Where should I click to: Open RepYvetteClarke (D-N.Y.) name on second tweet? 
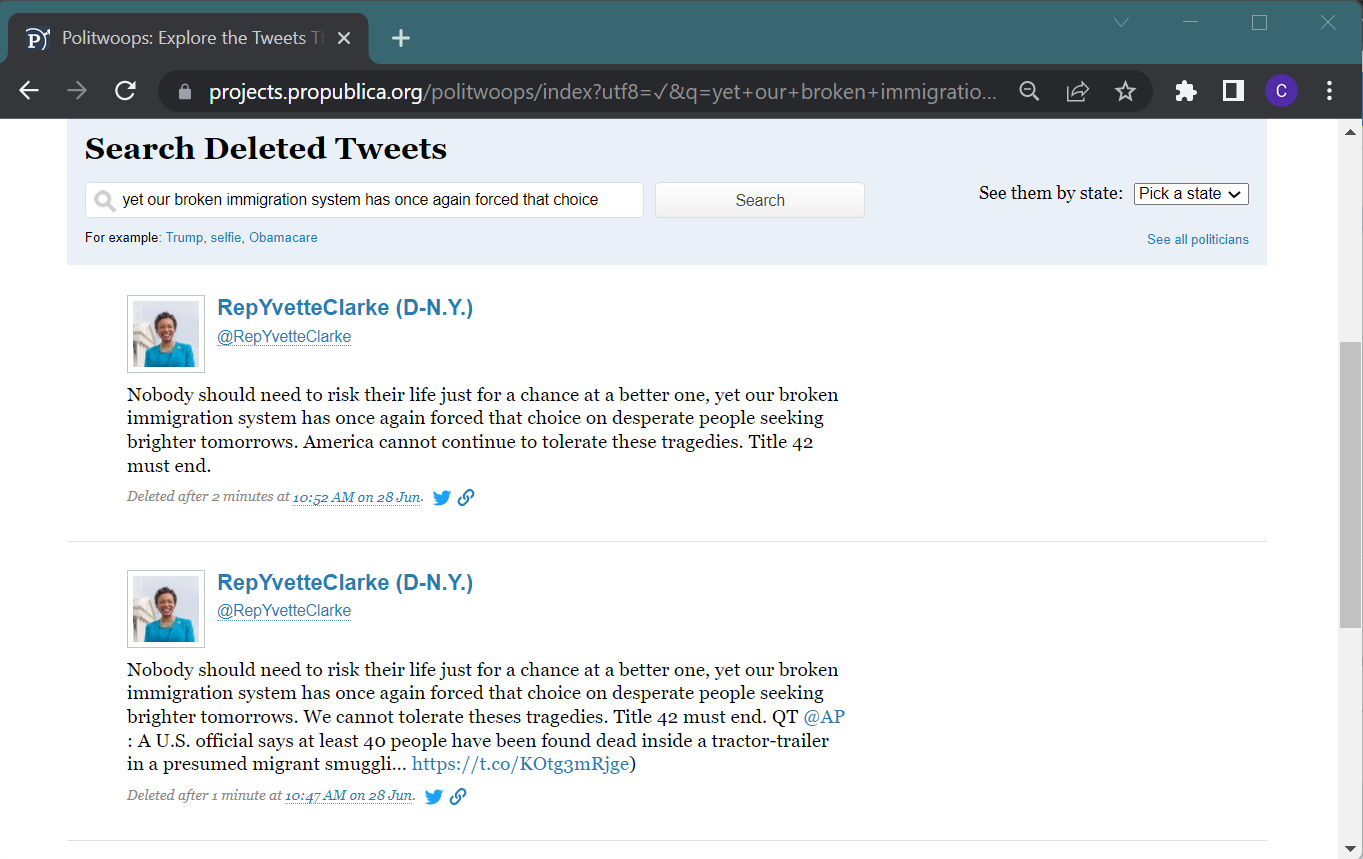click(x=345, y=583)
